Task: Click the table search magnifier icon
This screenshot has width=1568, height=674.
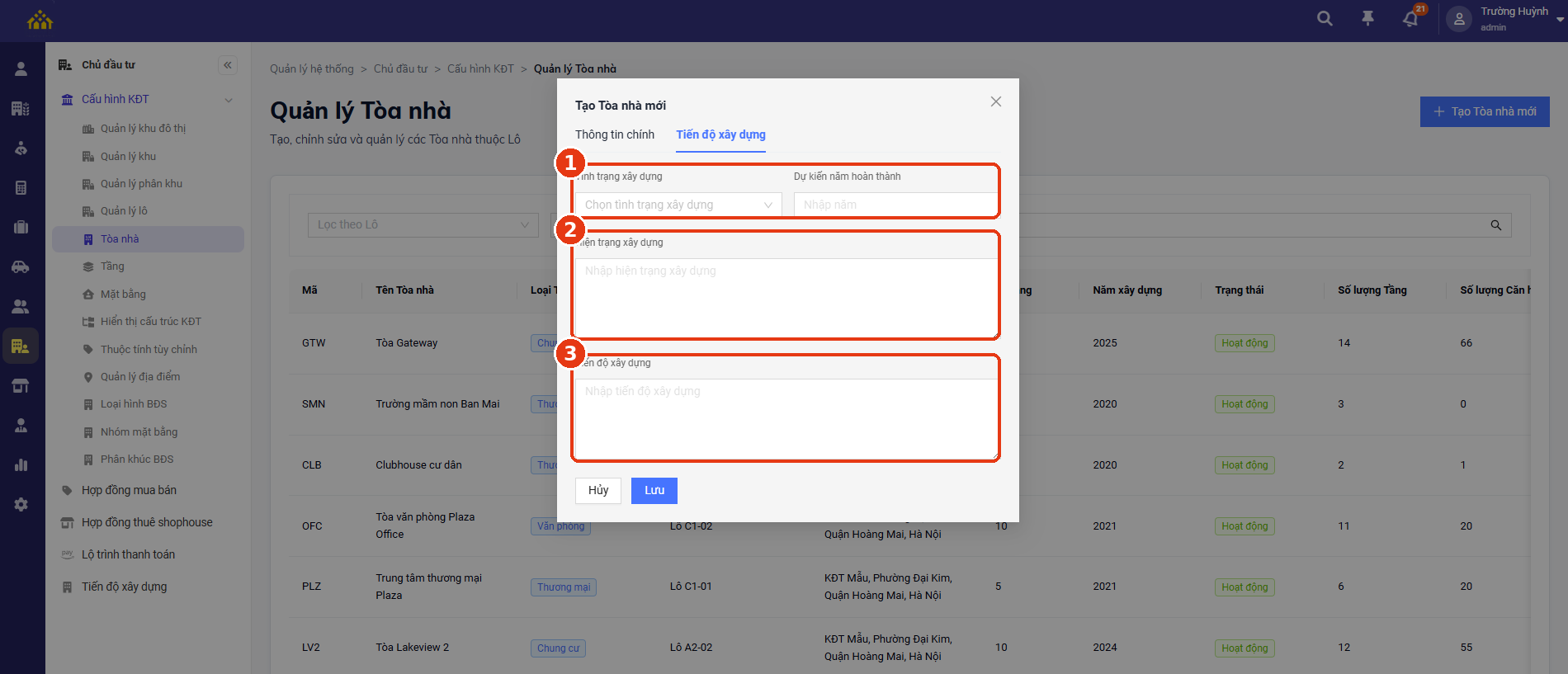Action: coord(1496,225)
